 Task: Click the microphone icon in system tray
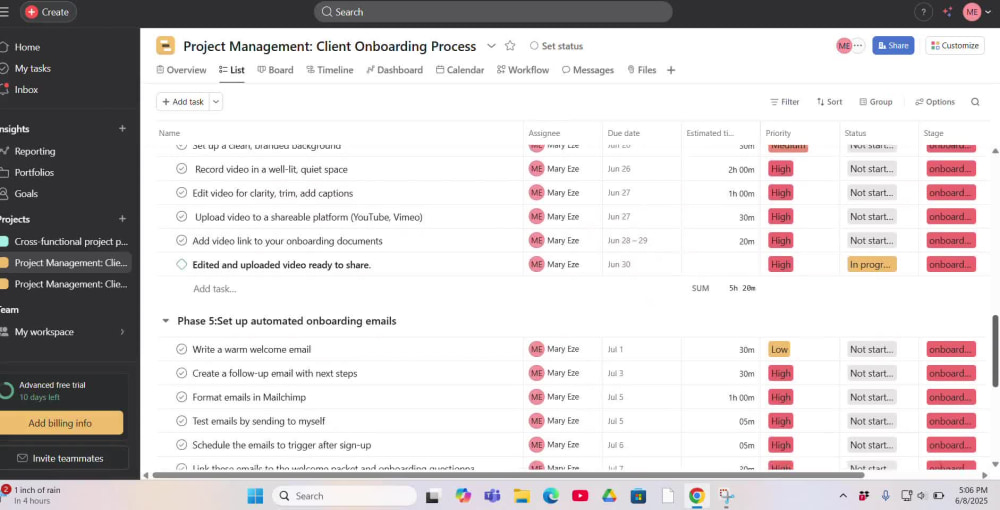coord(885,495)
